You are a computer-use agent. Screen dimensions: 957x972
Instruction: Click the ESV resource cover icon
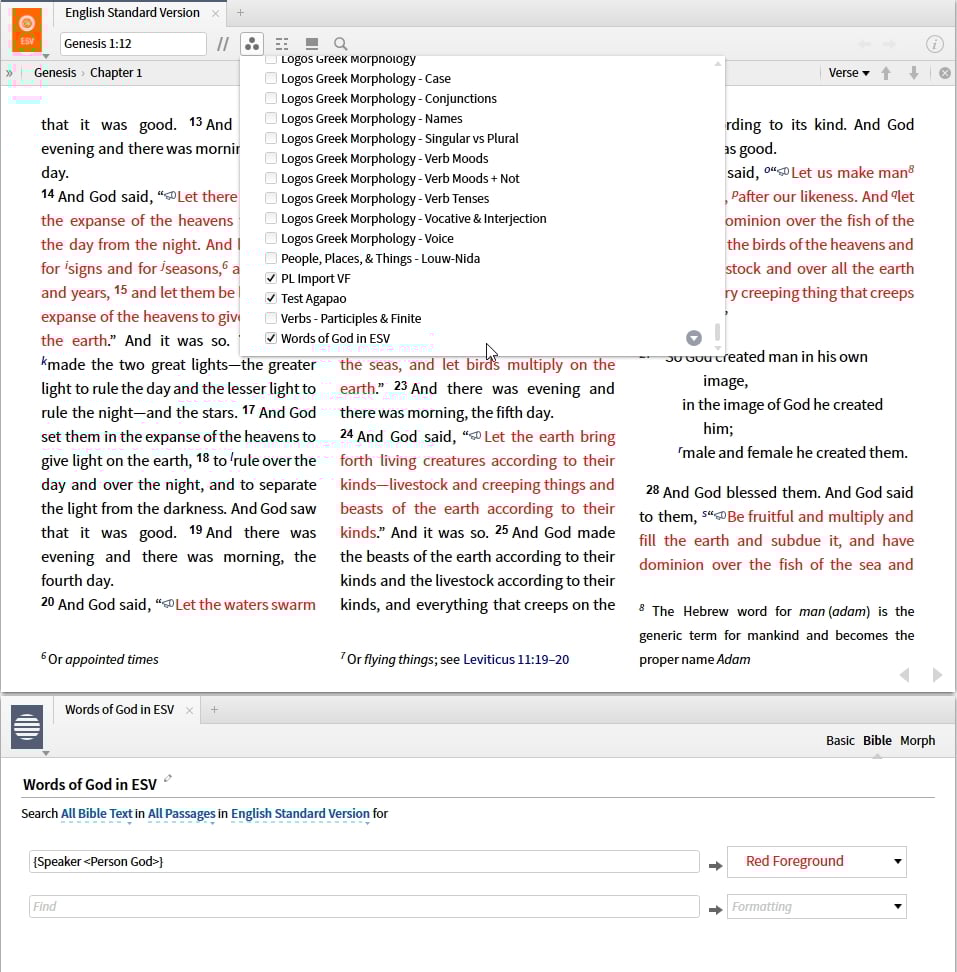pos(27,30)
